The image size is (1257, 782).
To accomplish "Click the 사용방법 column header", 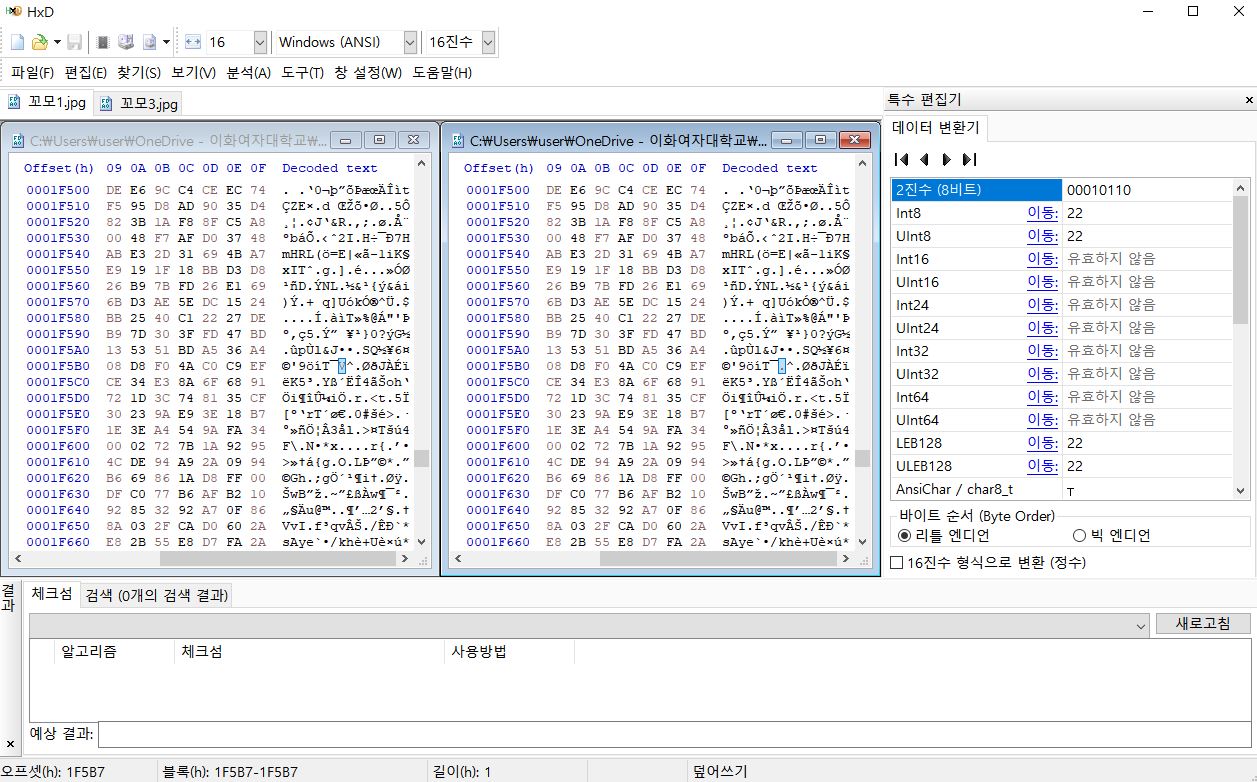I will pos(509,652).
